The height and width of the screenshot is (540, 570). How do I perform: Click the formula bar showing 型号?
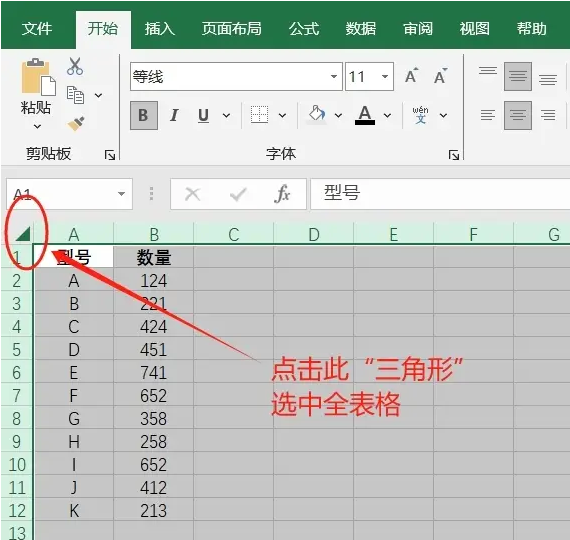440,193
